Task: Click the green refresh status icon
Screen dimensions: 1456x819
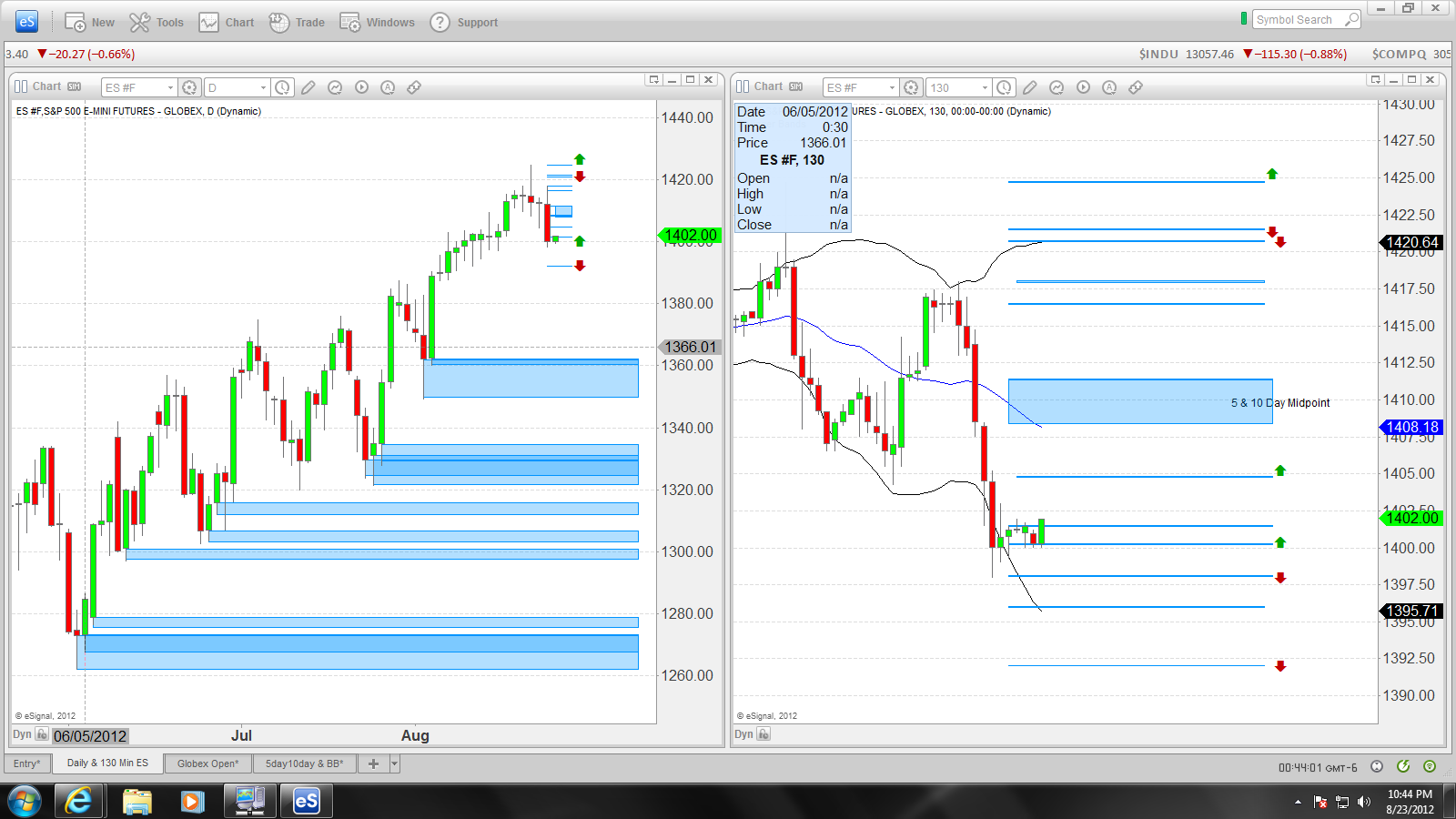Action: 1403,767
